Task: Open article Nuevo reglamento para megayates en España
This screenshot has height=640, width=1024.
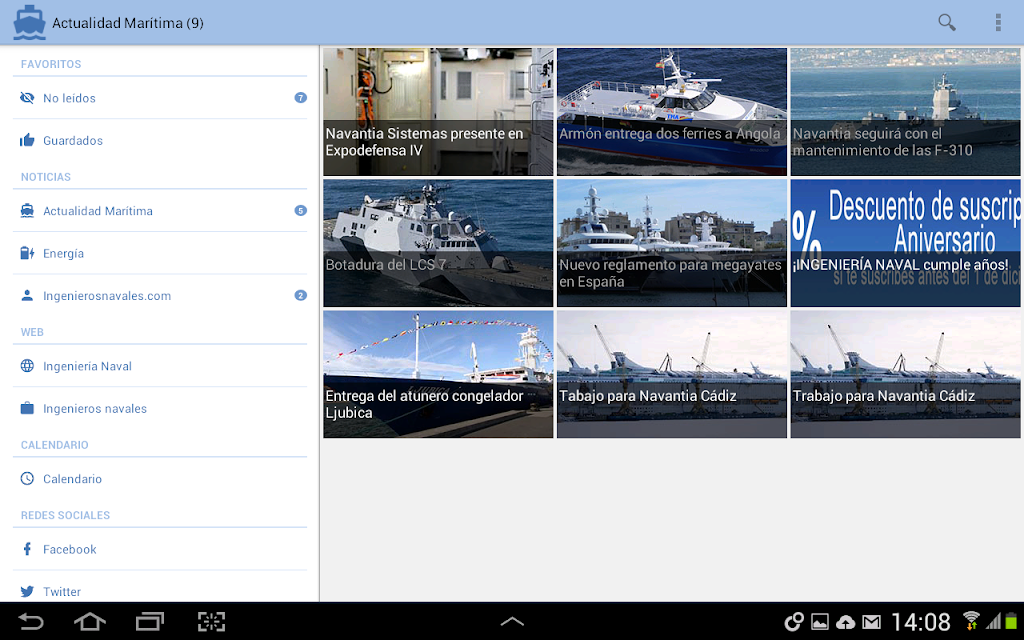Action: (x=672, y=243)
